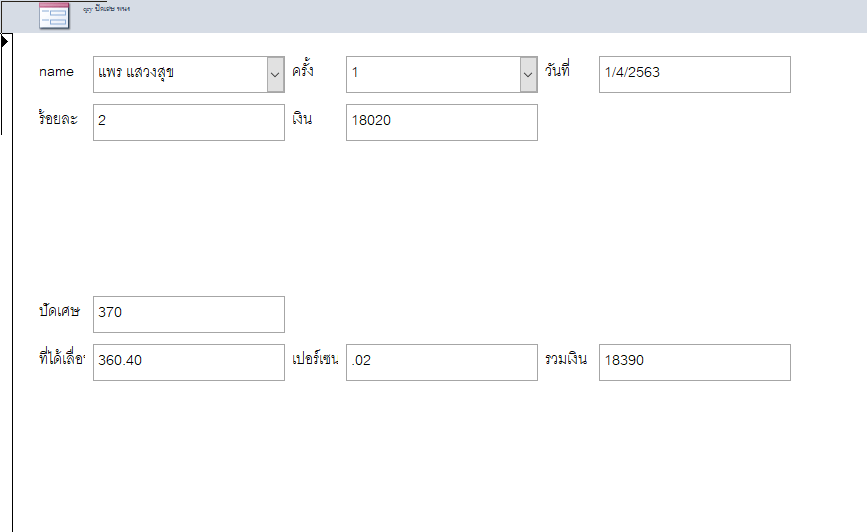This screenshot has height=532, width=867.
Task: Click the form title text in header
Action: [x=107, y=8]
